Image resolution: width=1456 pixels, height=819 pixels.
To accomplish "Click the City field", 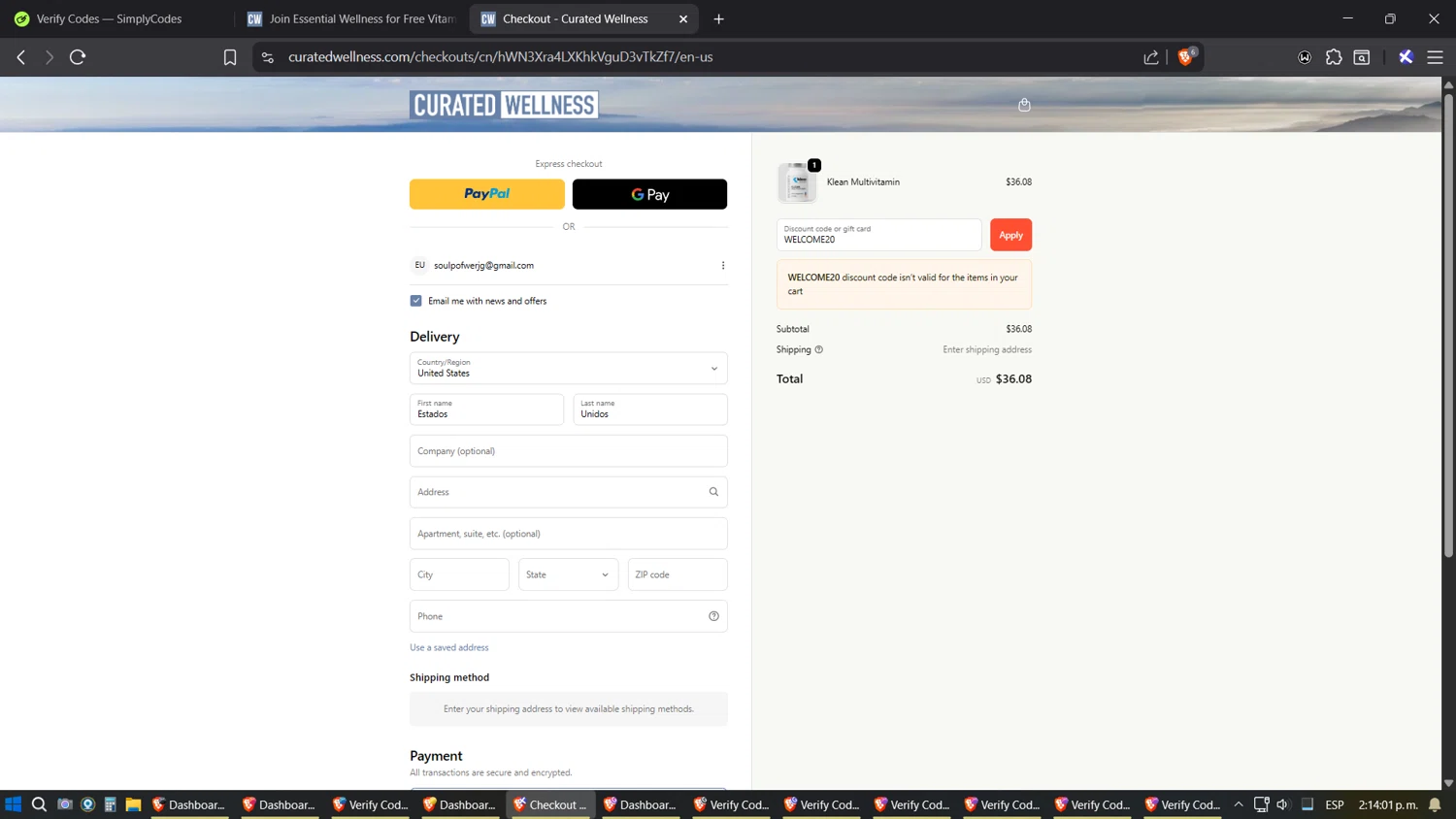I will (x=459, y=574).
